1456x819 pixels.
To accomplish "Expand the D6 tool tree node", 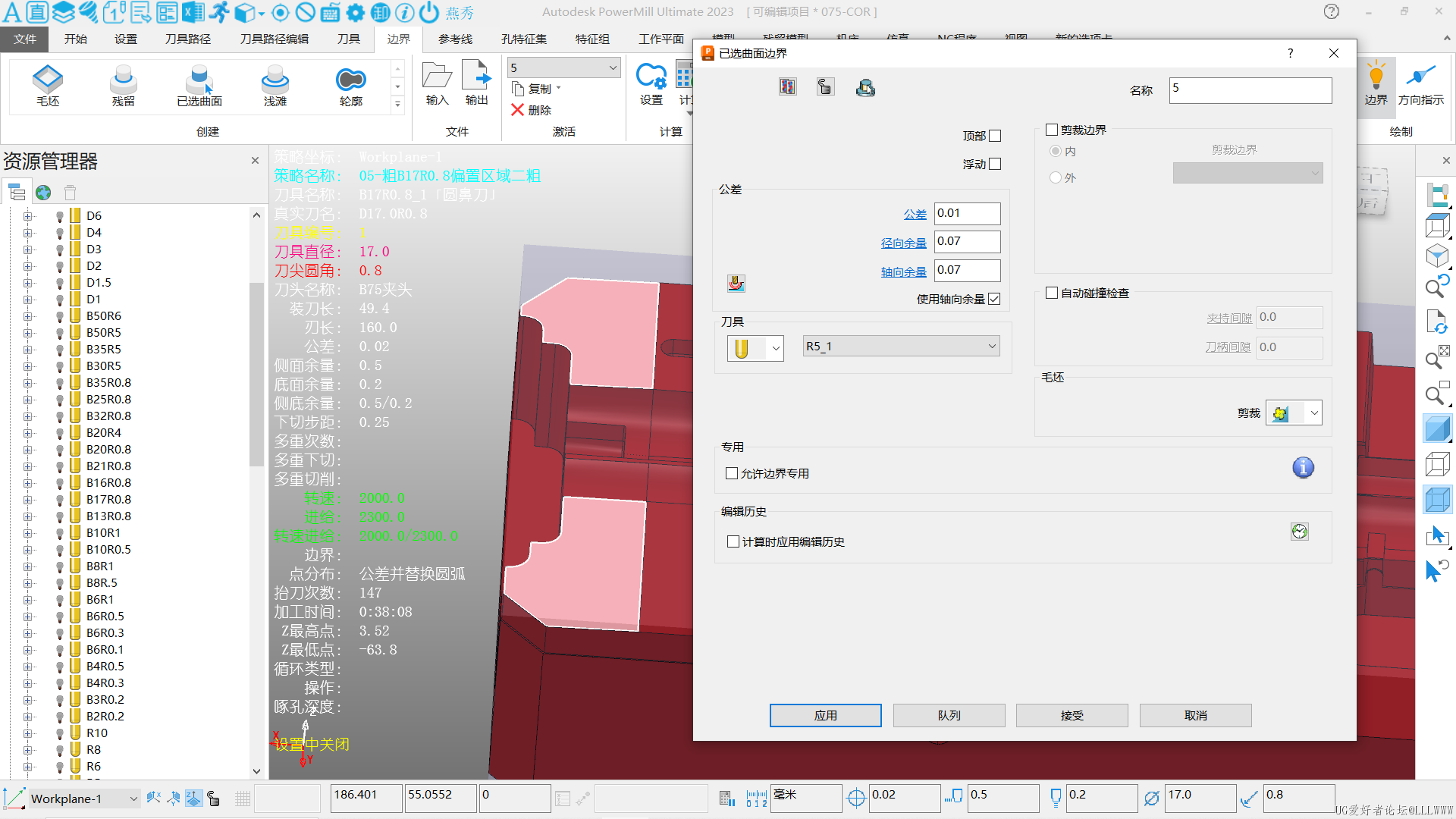I will coord(28,216).
